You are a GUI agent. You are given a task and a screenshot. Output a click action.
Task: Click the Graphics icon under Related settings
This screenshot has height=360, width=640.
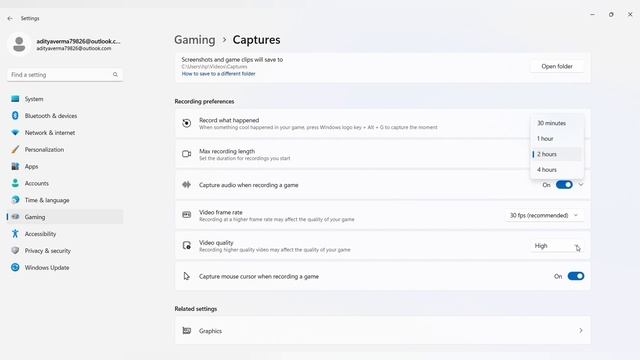click(187, 331)
